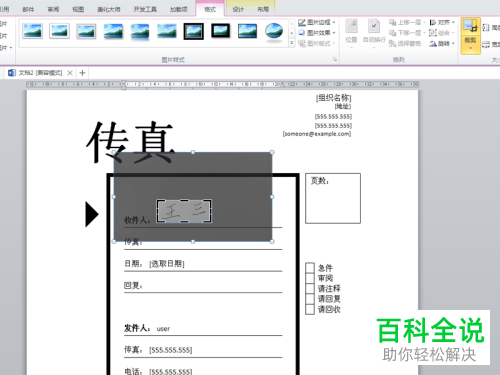This screenshot has height=375, width=500.
Task: Switch to the 视图 ribbon tab
Action: [78, 9]
